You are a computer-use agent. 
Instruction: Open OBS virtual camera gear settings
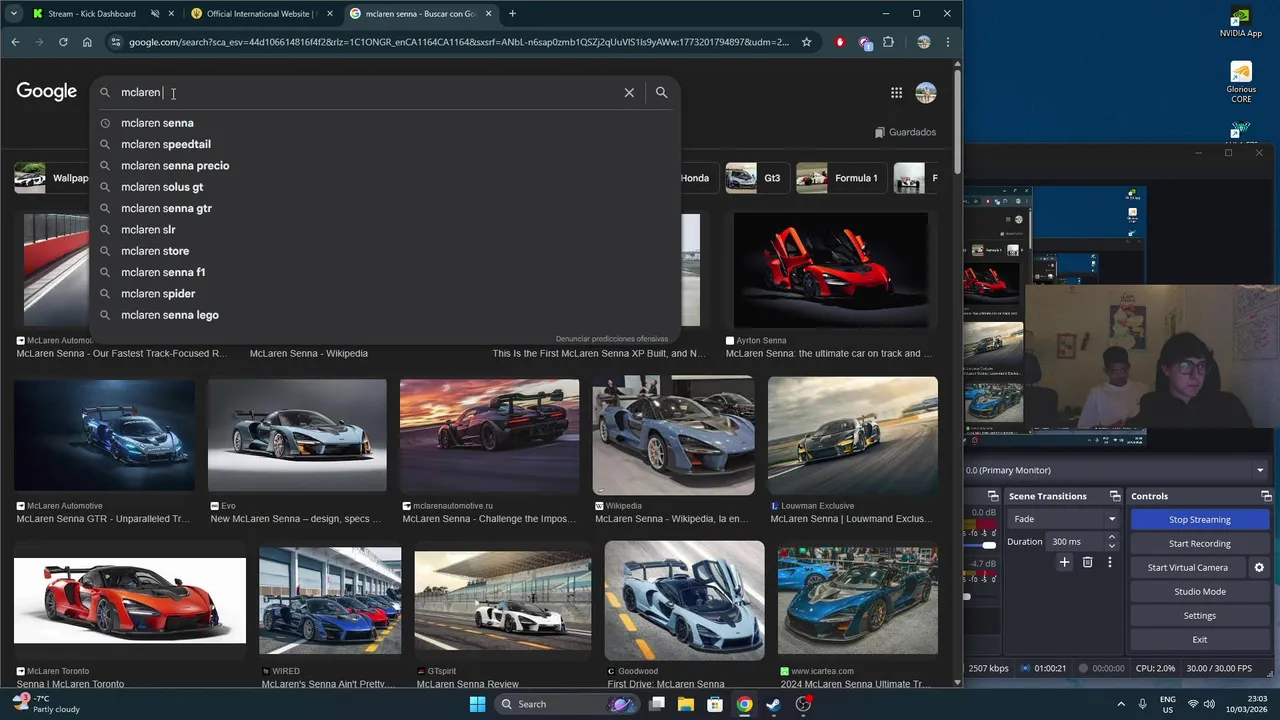pyautogui.click(x=1259, y=568)
